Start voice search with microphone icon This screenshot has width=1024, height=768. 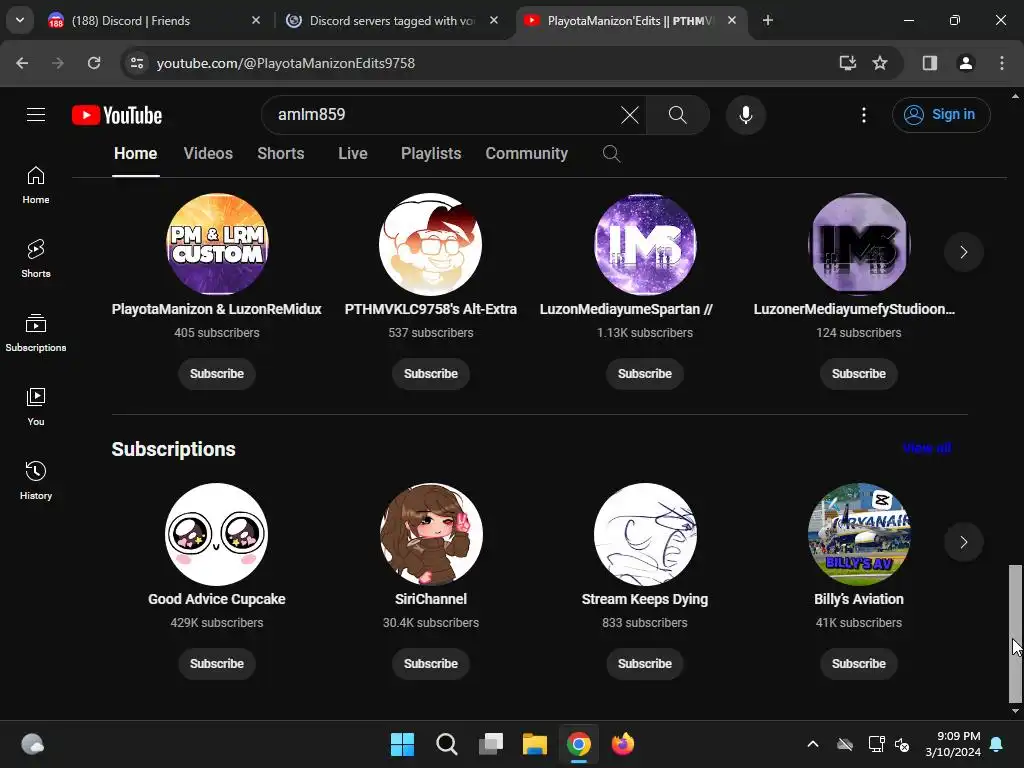tap(745, 115)
